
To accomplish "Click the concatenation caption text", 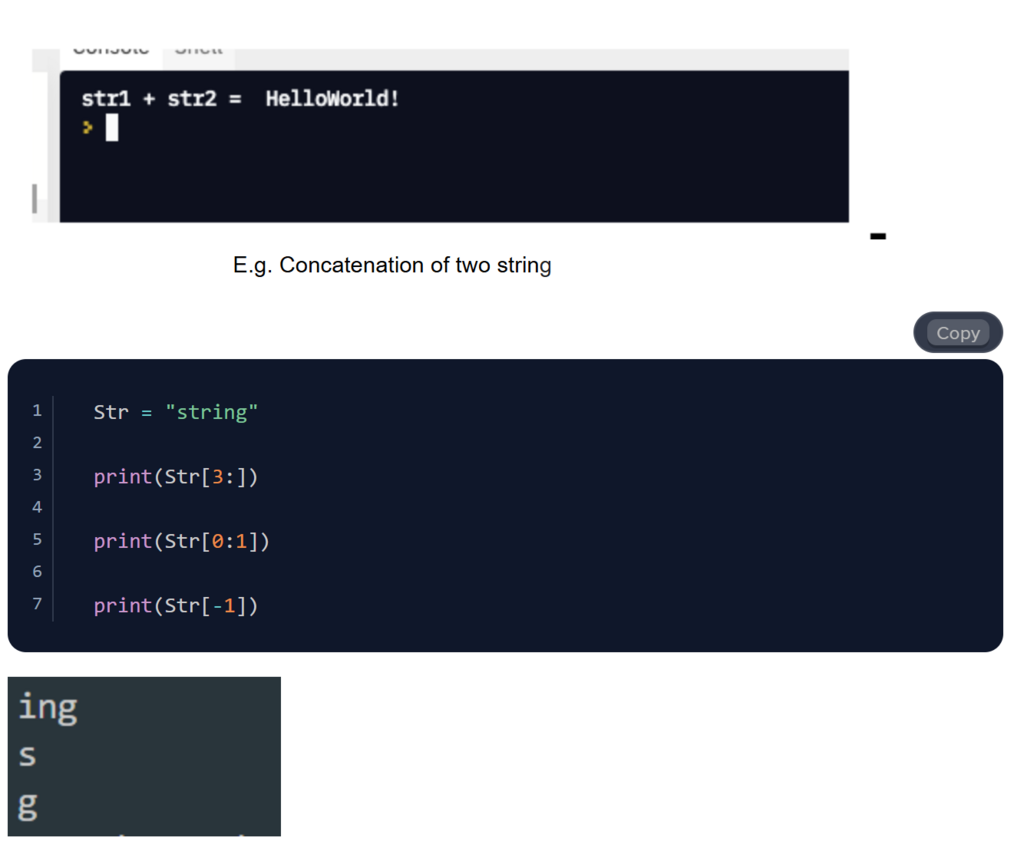I will (392, 266).
